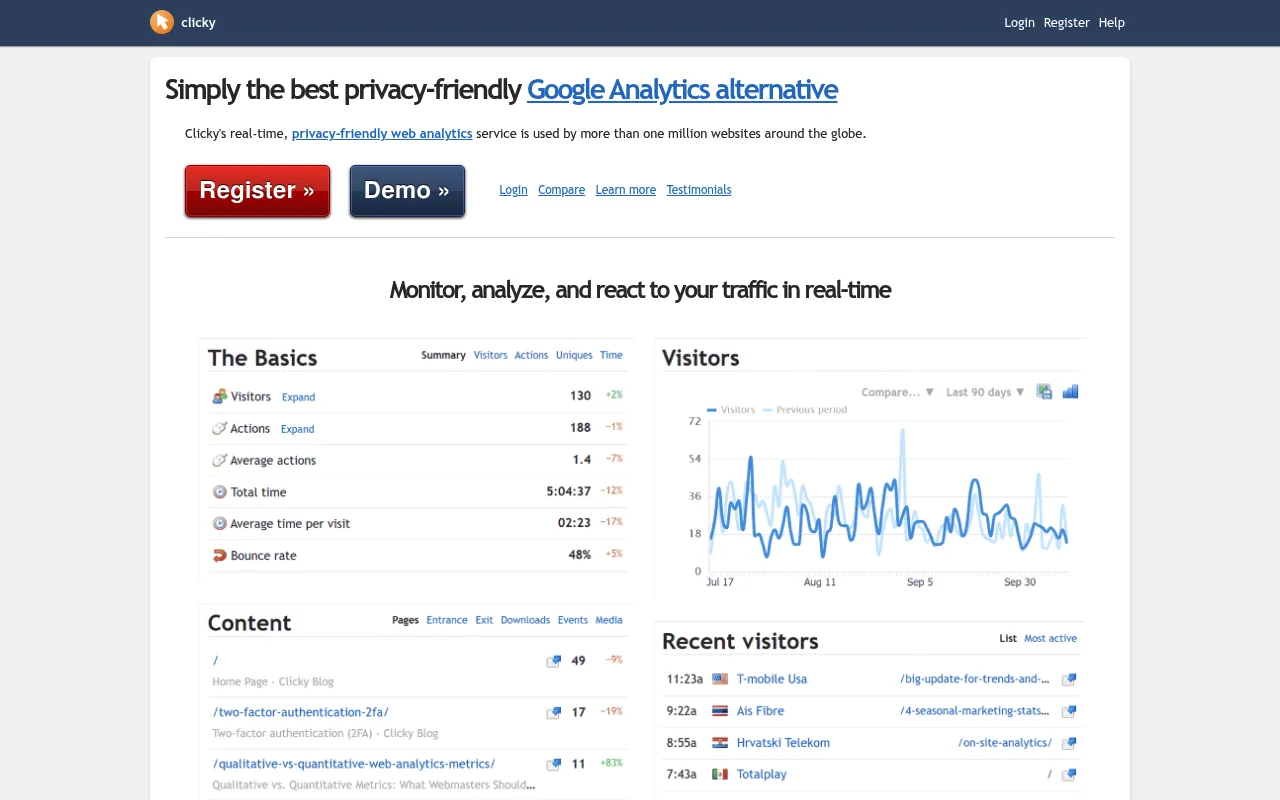Click the Mexico flag beside Totalplay

720,774
